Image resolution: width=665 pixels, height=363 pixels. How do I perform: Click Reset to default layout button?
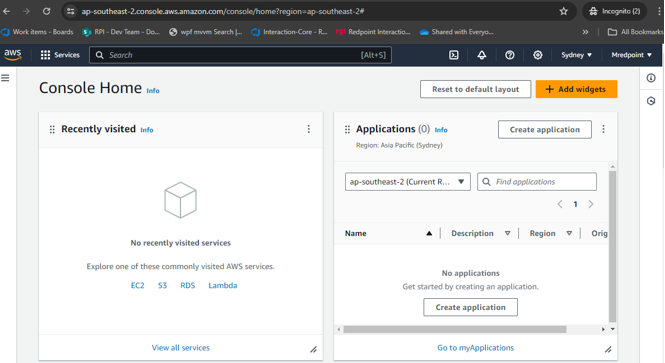475,89
